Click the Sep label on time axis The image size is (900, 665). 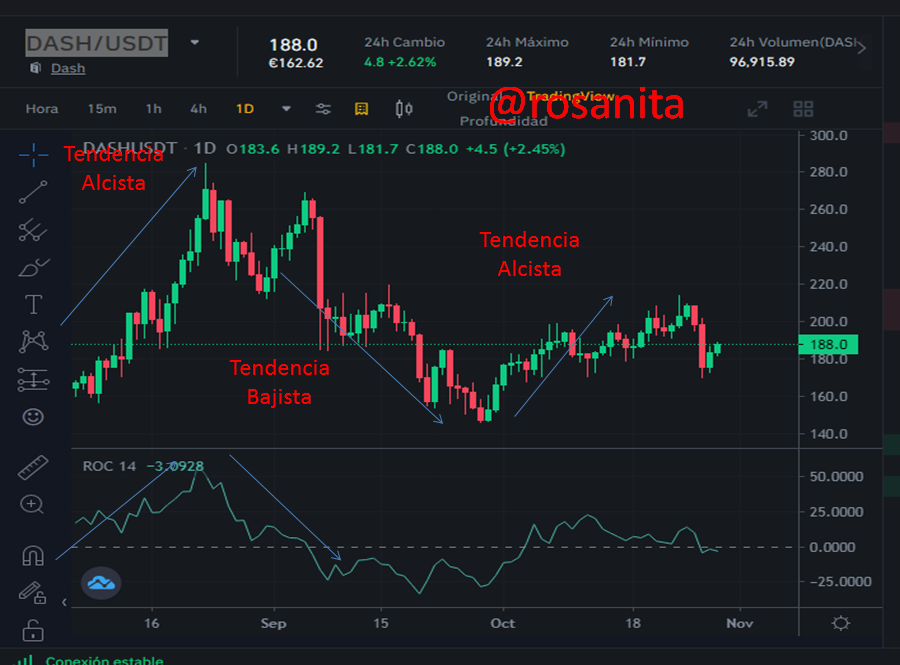pos(273,623)
